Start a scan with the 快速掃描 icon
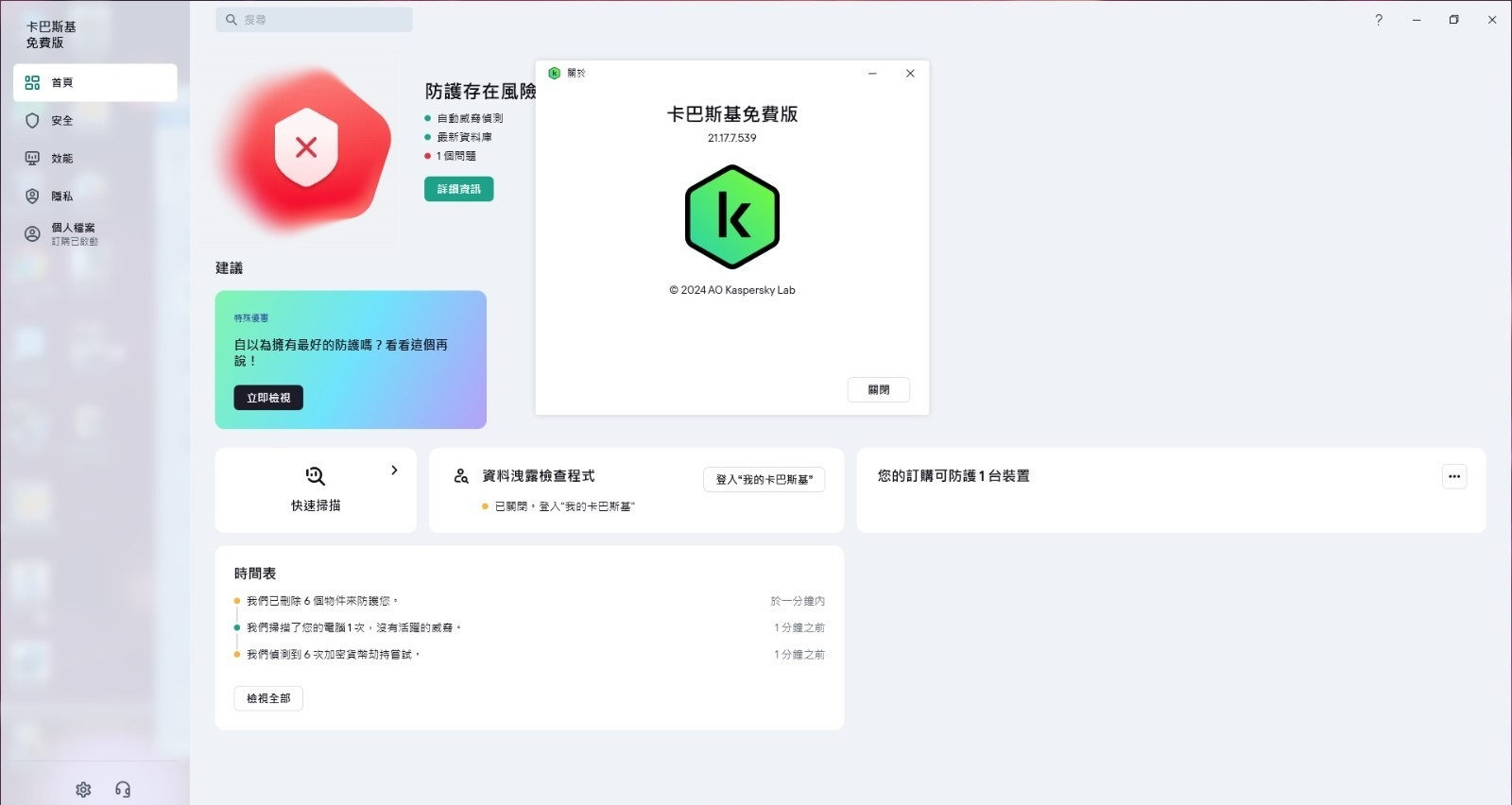The width and height of the screenshot is (1512, 805). tap(316, 476)
